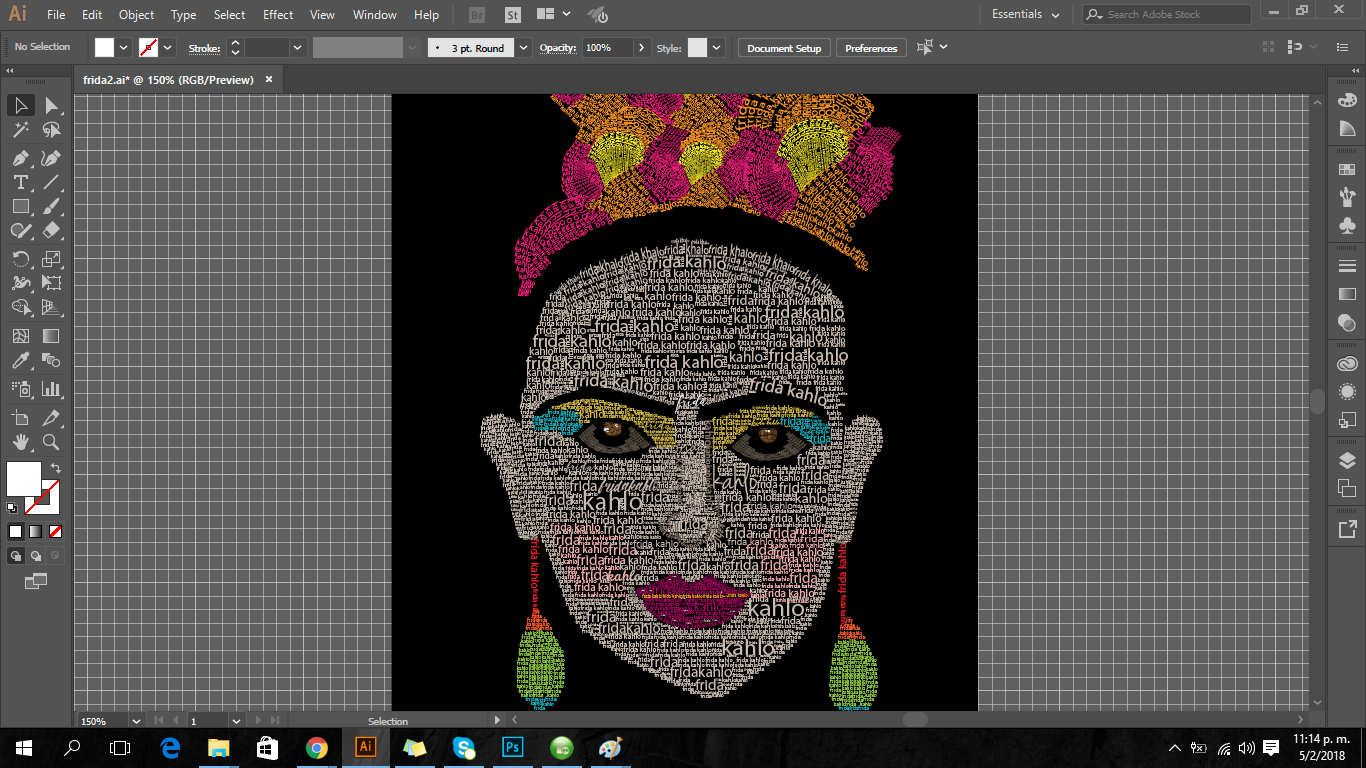Image resolution: width=1366 pixels, height=768 pixels.
Task: Click the Document Setup button
Action: 784,48
